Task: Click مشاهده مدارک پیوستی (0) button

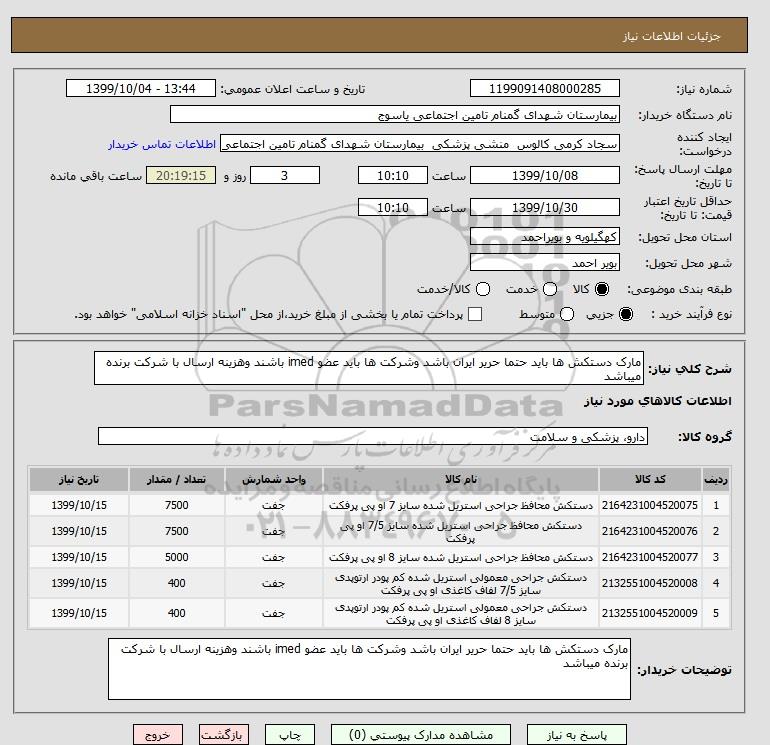Action: (421, 735)
